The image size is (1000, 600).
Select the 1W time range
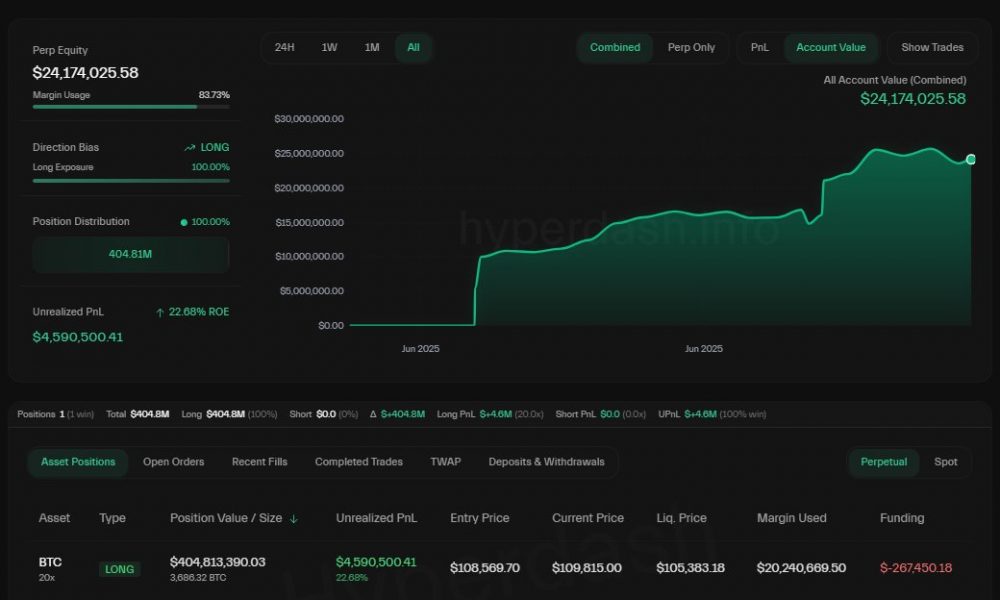[329, 47]
